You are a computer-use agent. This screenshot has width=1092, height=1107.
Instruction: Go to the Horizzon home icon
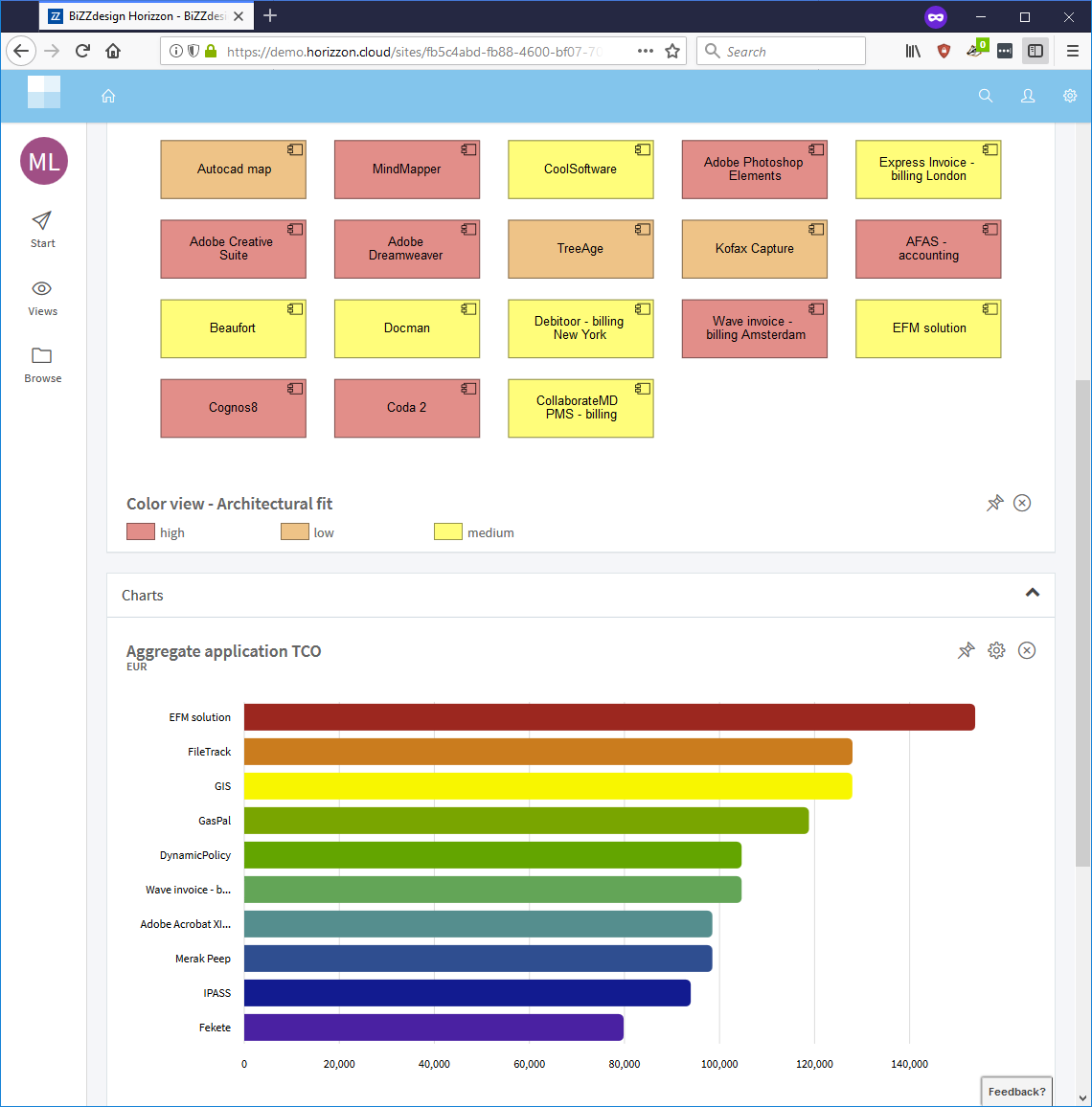[108, 96]
